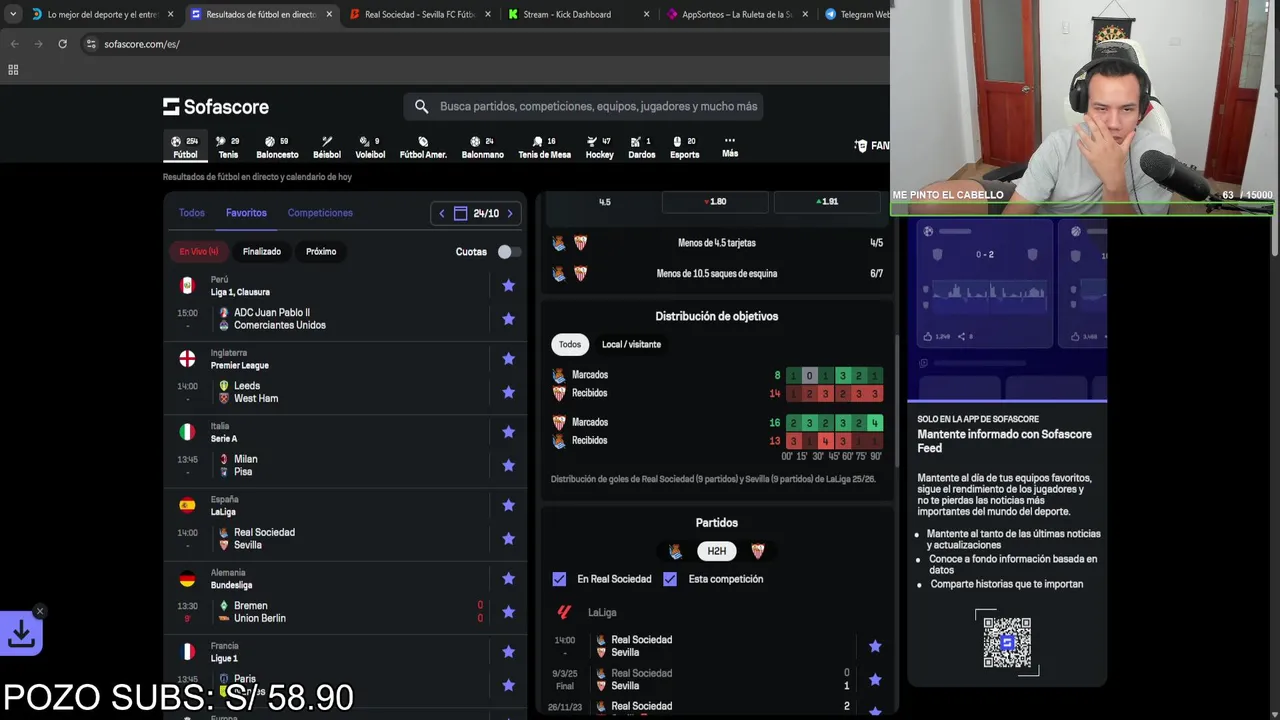Unfavorite the Leeds vs West Ham star
The height and width of the screenshot is (720, 1280).
pyautogui.click(x=508, y=392)
